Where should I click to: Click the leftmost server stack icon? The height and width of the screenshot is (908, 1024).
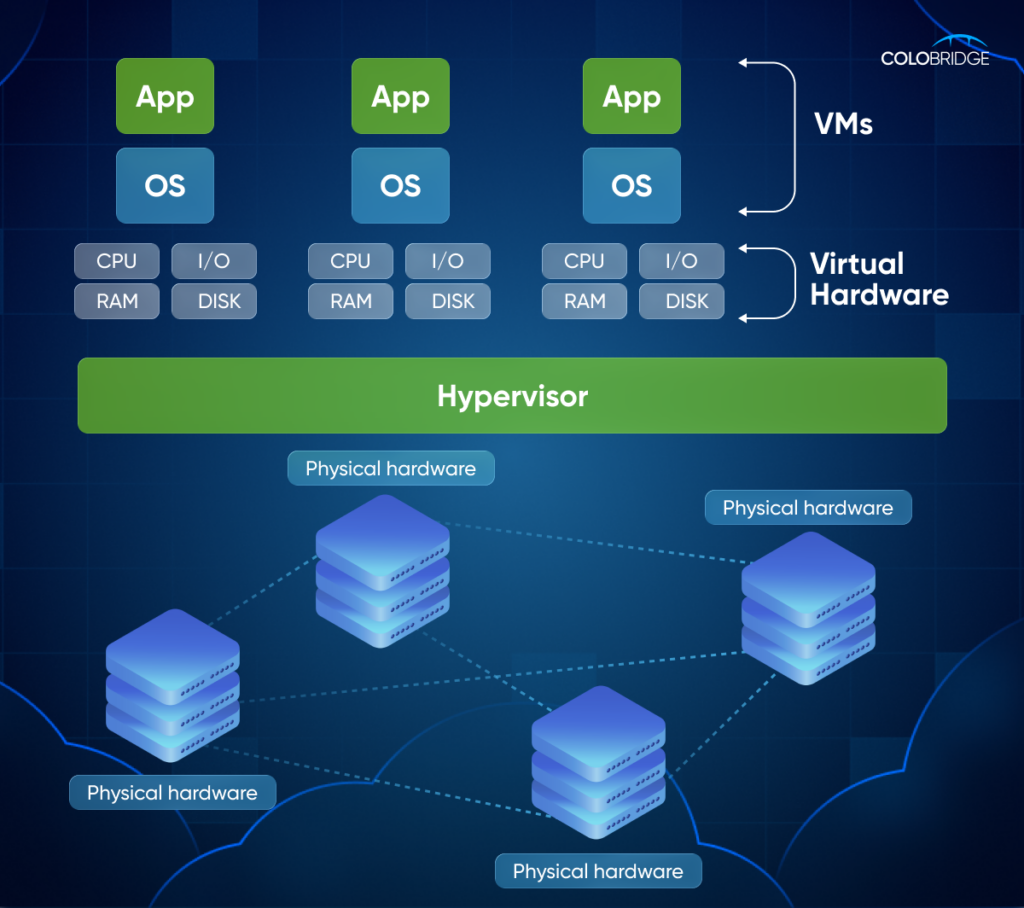[x=173, y=685]
